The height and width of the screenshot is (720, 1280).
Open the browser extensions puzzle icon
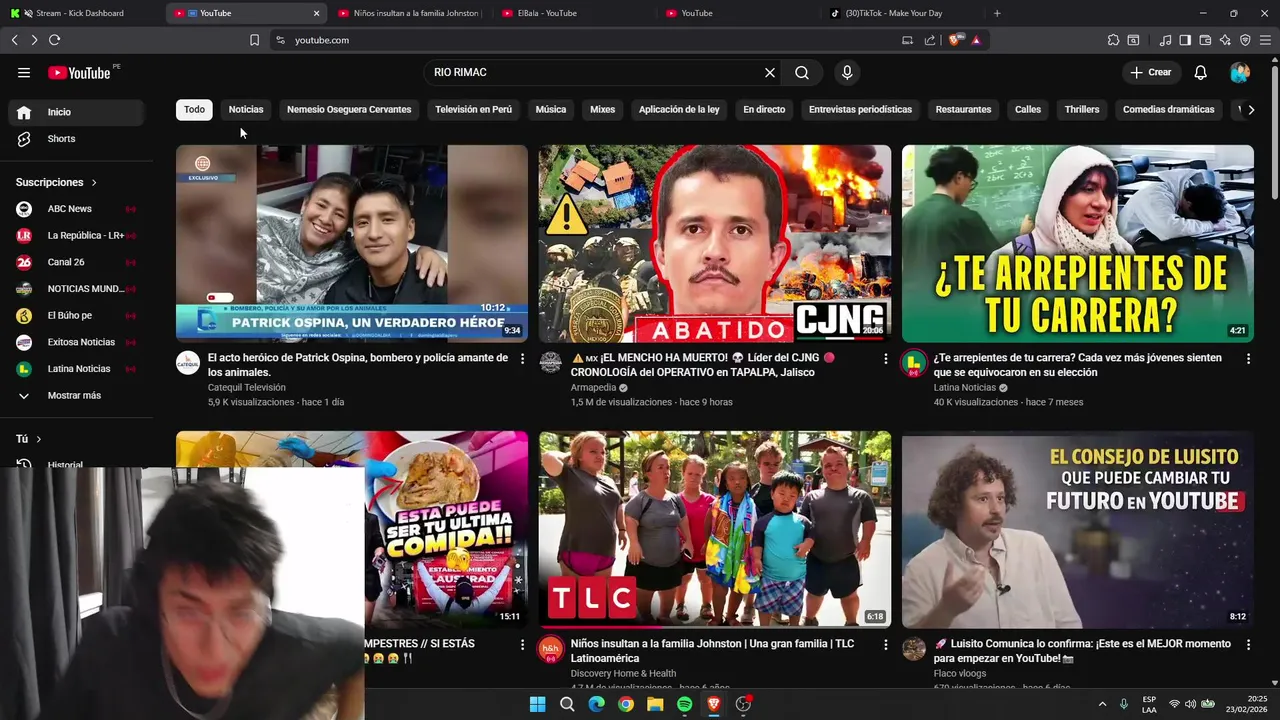pyautogui.click(x=1113, y=40)
